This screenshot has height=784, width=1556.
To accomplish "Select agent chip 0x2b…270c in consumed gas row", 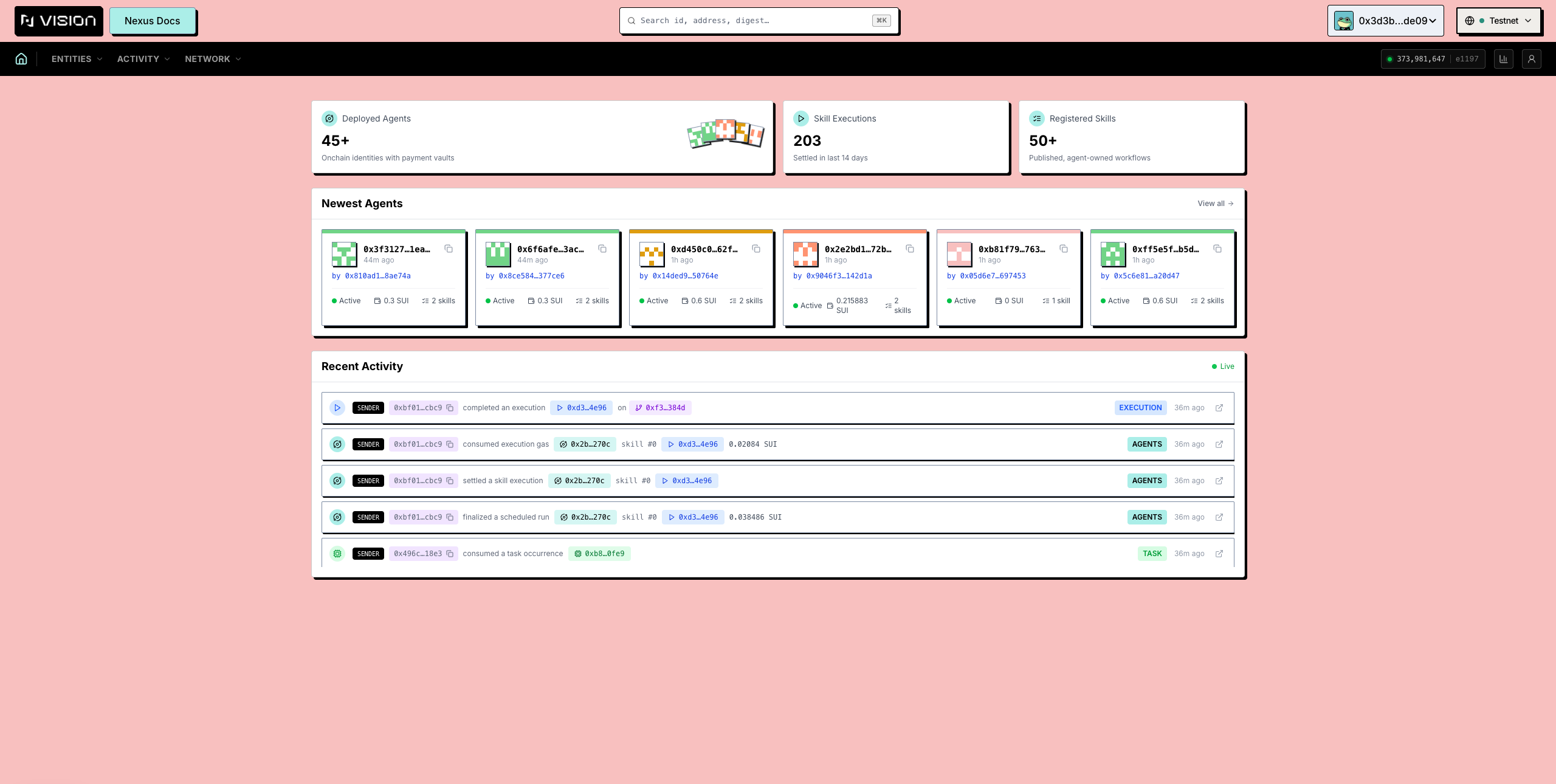I will [x=585, y=444].
